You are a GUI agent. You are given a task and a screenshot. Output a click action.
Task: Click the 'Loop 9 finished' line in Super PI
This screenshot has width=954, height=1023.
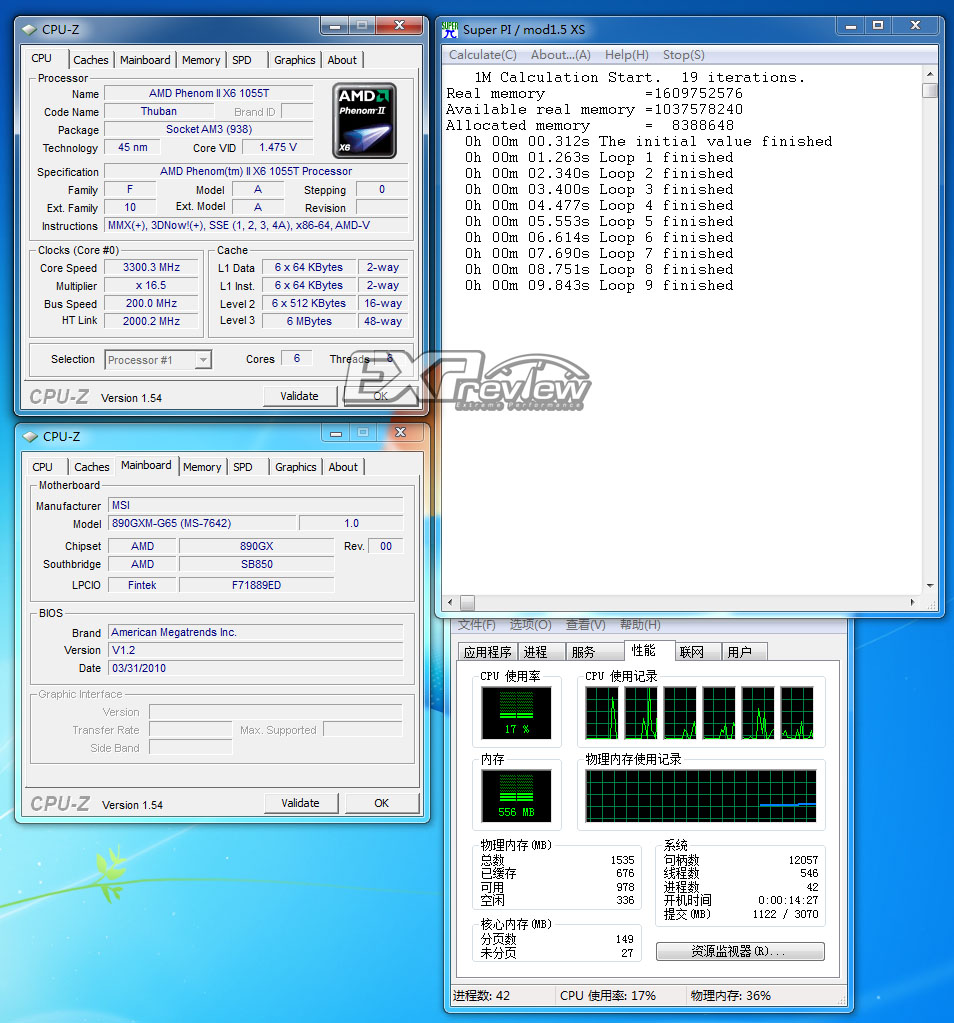click(599, 286)
